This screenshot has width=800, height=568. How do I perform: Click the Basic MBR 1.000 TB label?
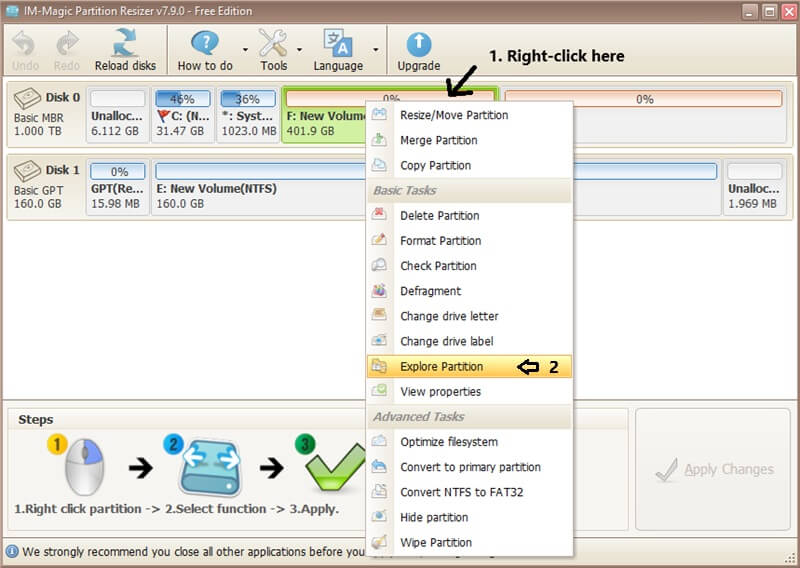39,124
